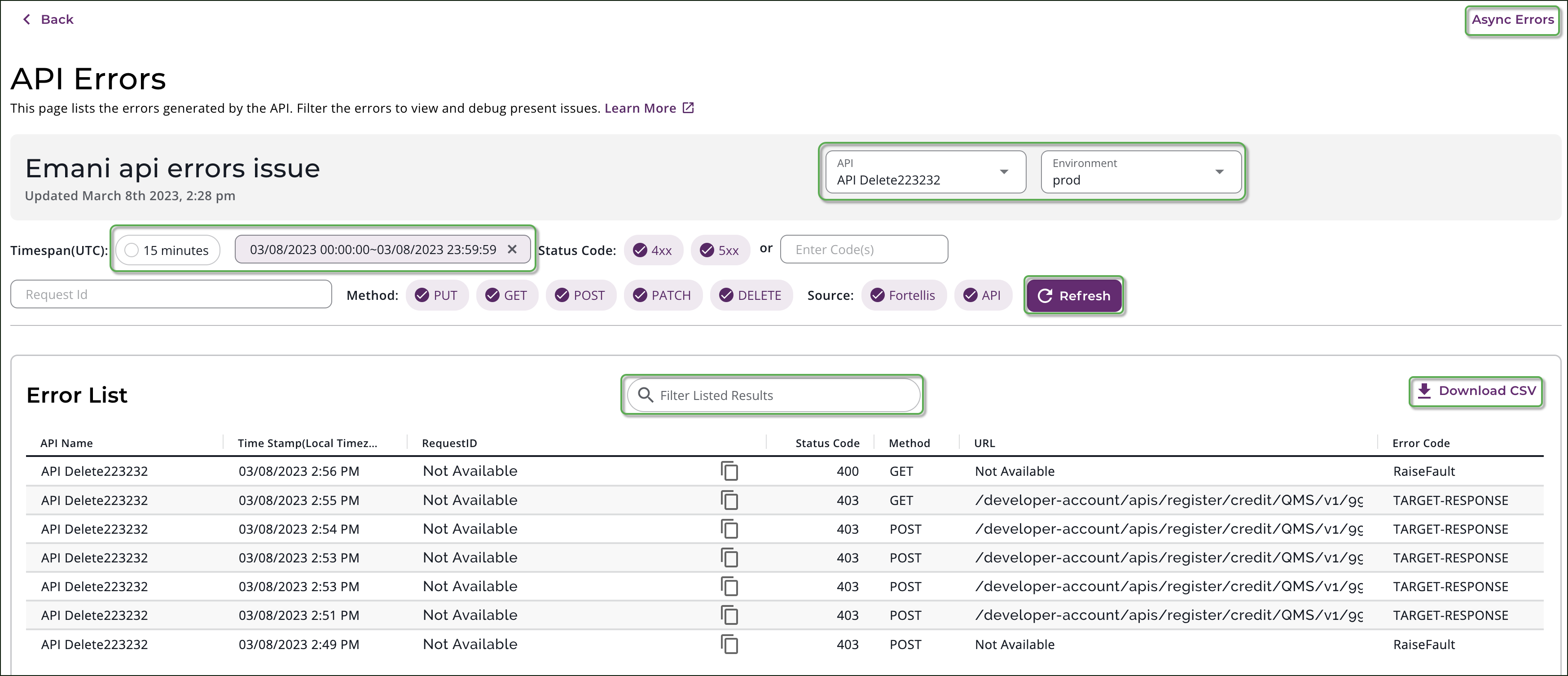The width and height of the screenshot is (1568, 676).
Task: Toggle the PATCH method filter chip
Action: (663, 295)
